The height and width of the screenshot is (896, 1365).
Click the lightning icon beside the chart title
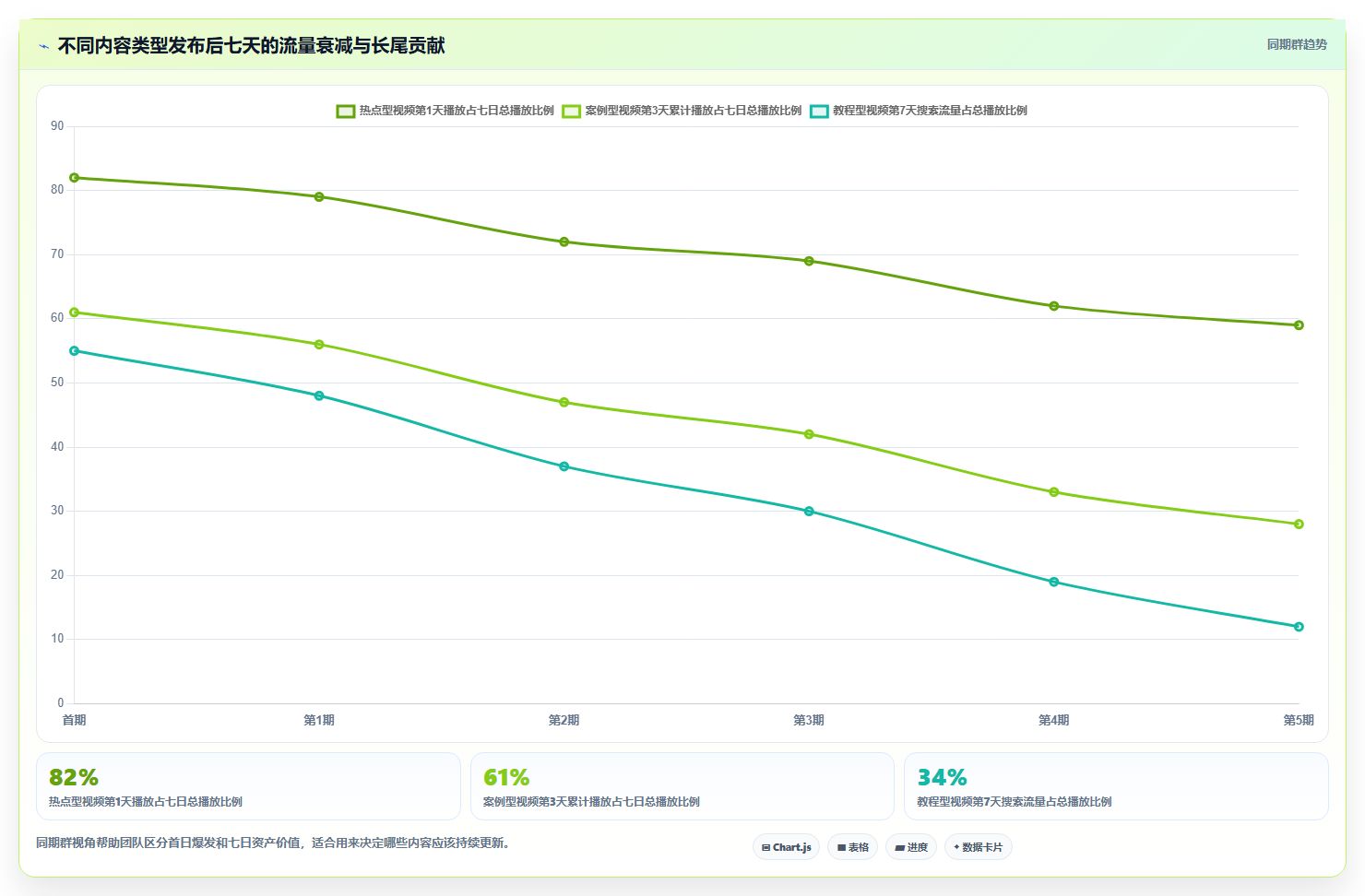(43, 46)
